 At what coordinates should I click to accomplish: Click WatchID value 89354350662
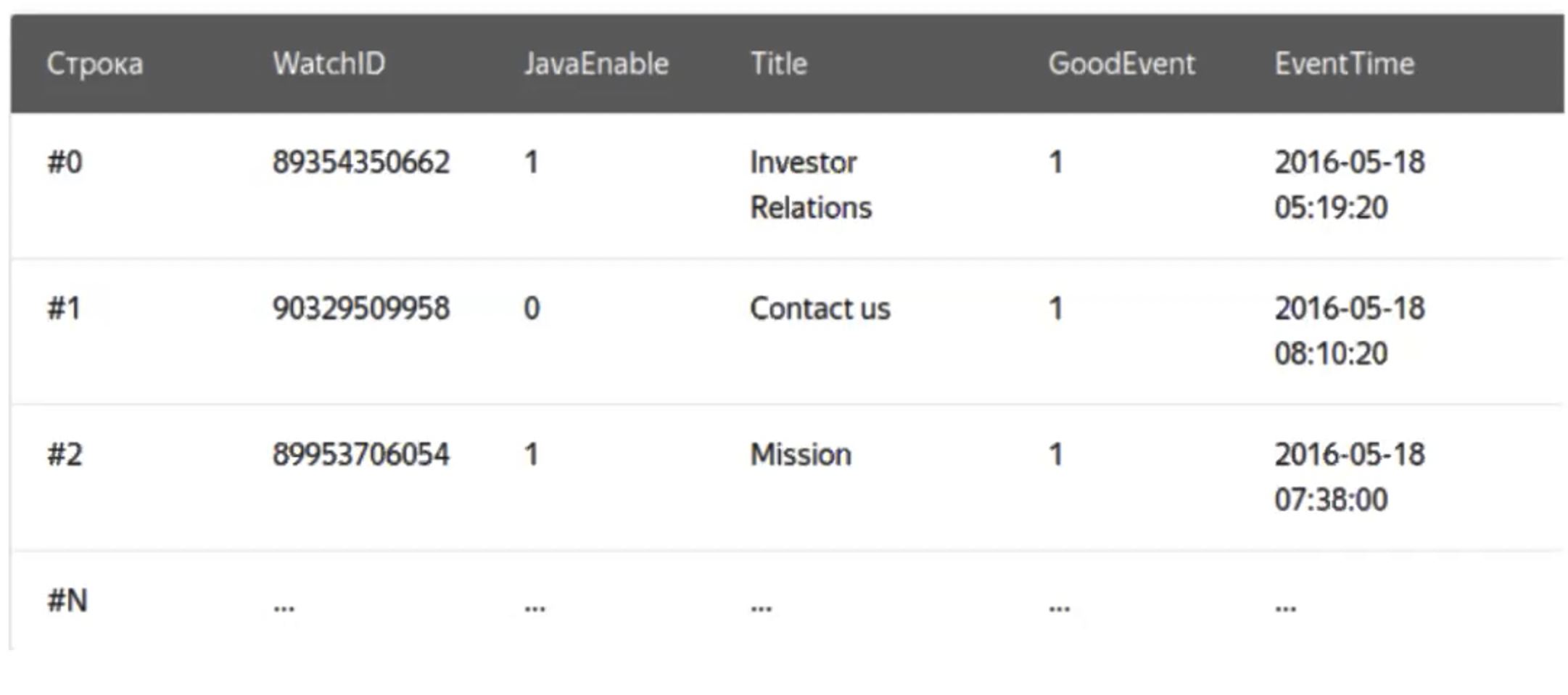tap(360, 162)
